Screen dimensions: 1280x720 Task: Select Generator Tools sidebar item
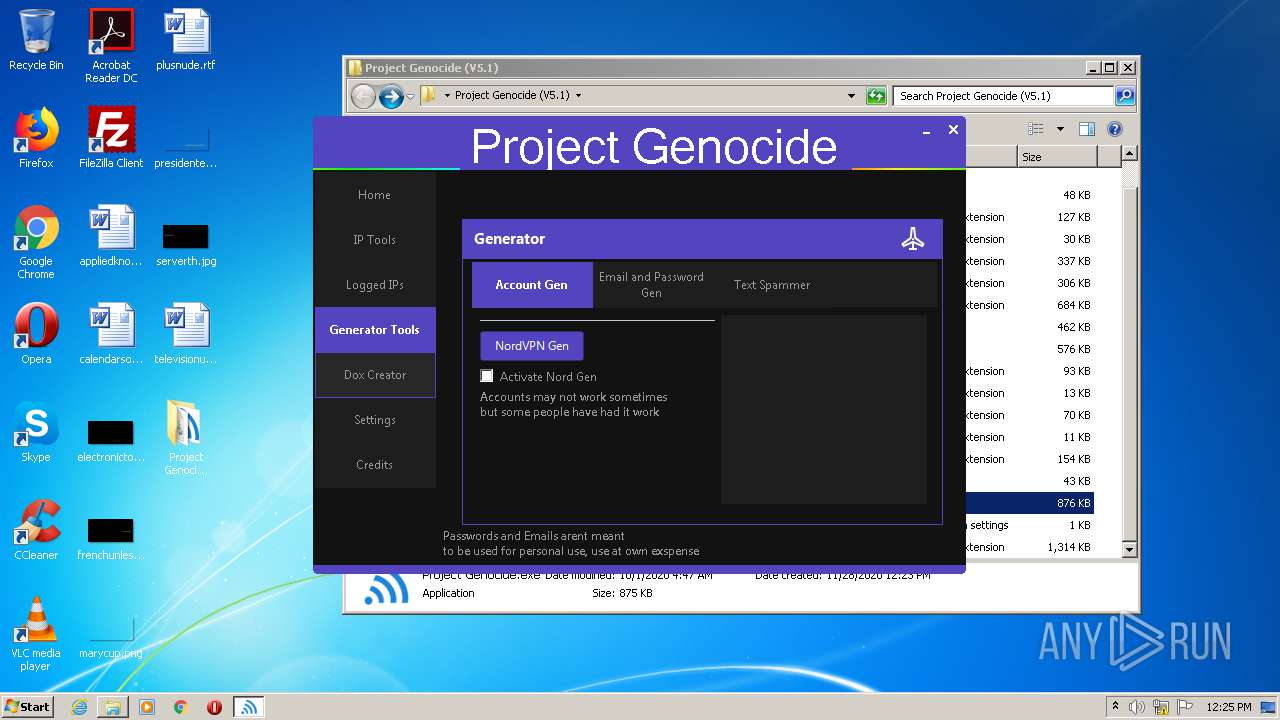(x=375, y=330)
